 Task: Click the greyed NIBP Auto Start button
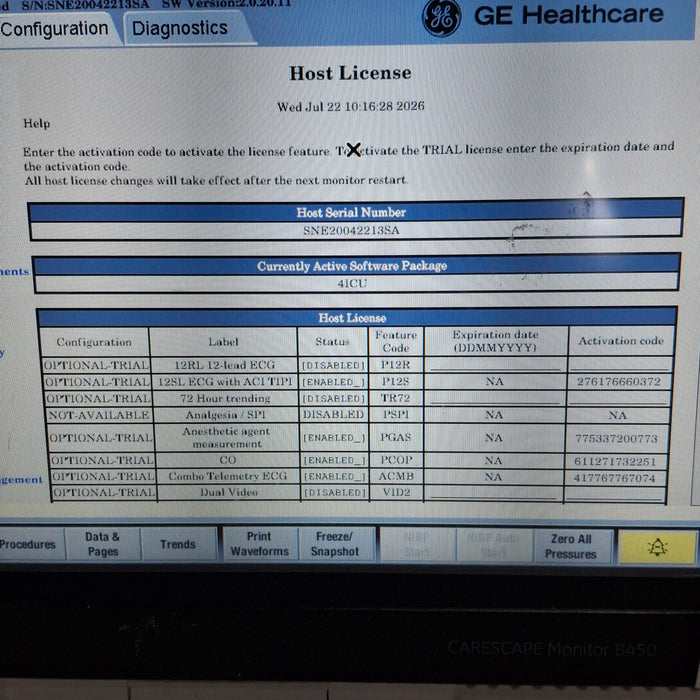[x=493, y=546]
